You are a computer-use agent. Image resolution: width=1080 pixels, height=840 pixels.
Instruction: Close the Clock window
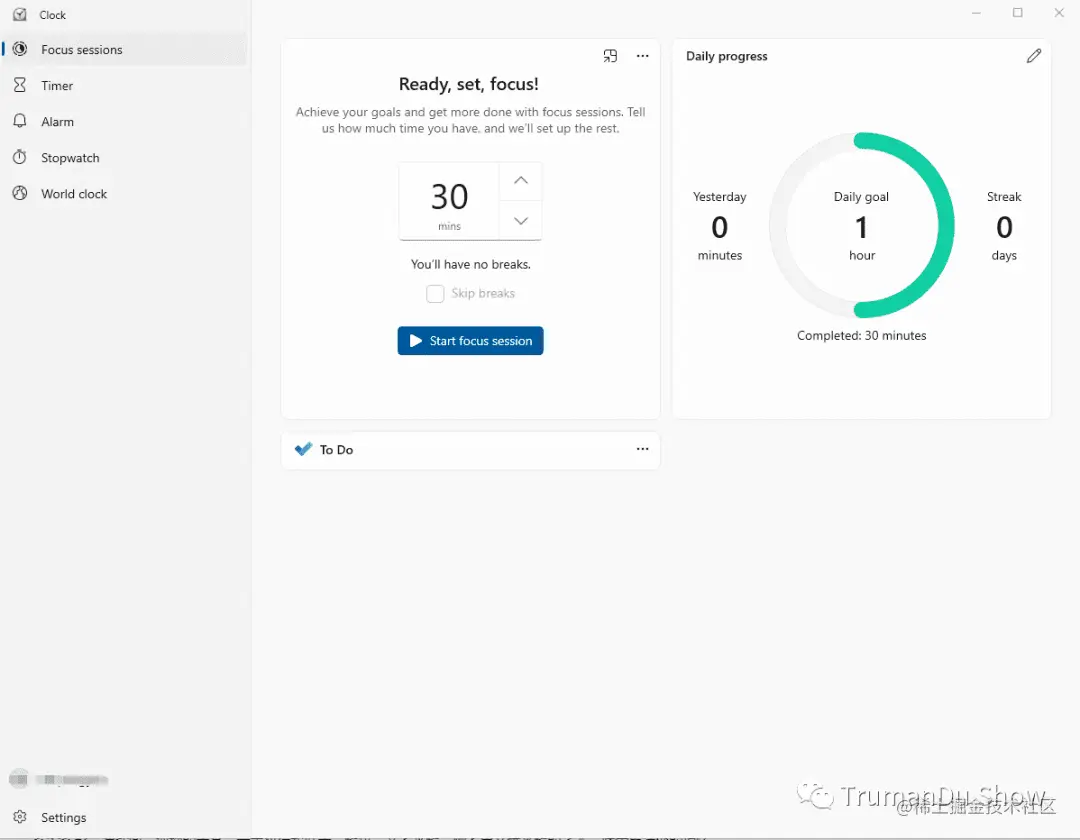(1059, 13)
